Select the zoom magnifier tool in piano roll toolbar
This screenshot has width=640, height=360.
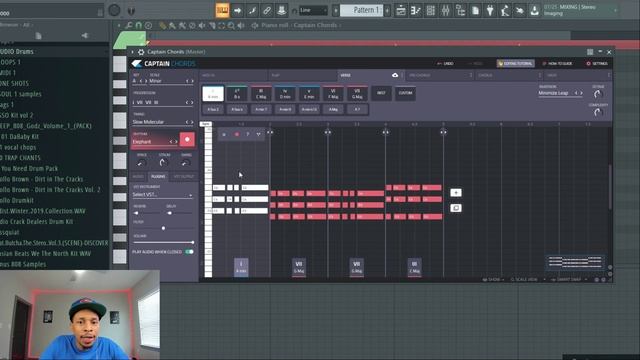click(231, 25)
